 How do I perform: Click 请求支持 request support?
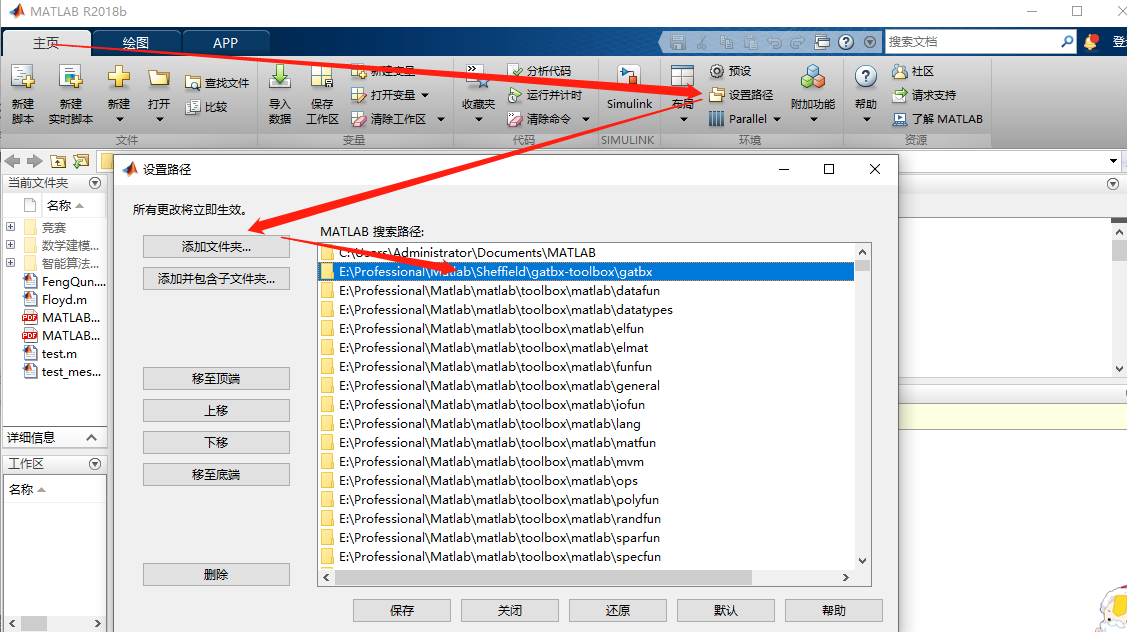(924, 95)
